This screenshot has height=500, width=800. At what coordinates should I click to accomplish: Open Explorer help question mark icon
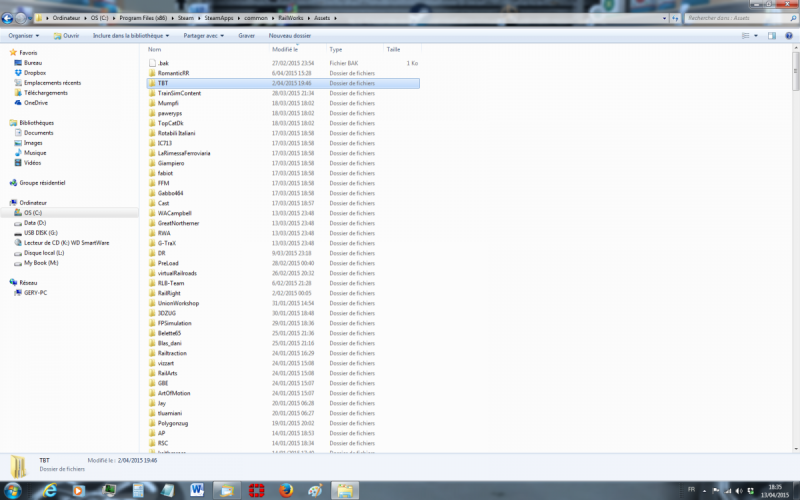click(789, 36)
